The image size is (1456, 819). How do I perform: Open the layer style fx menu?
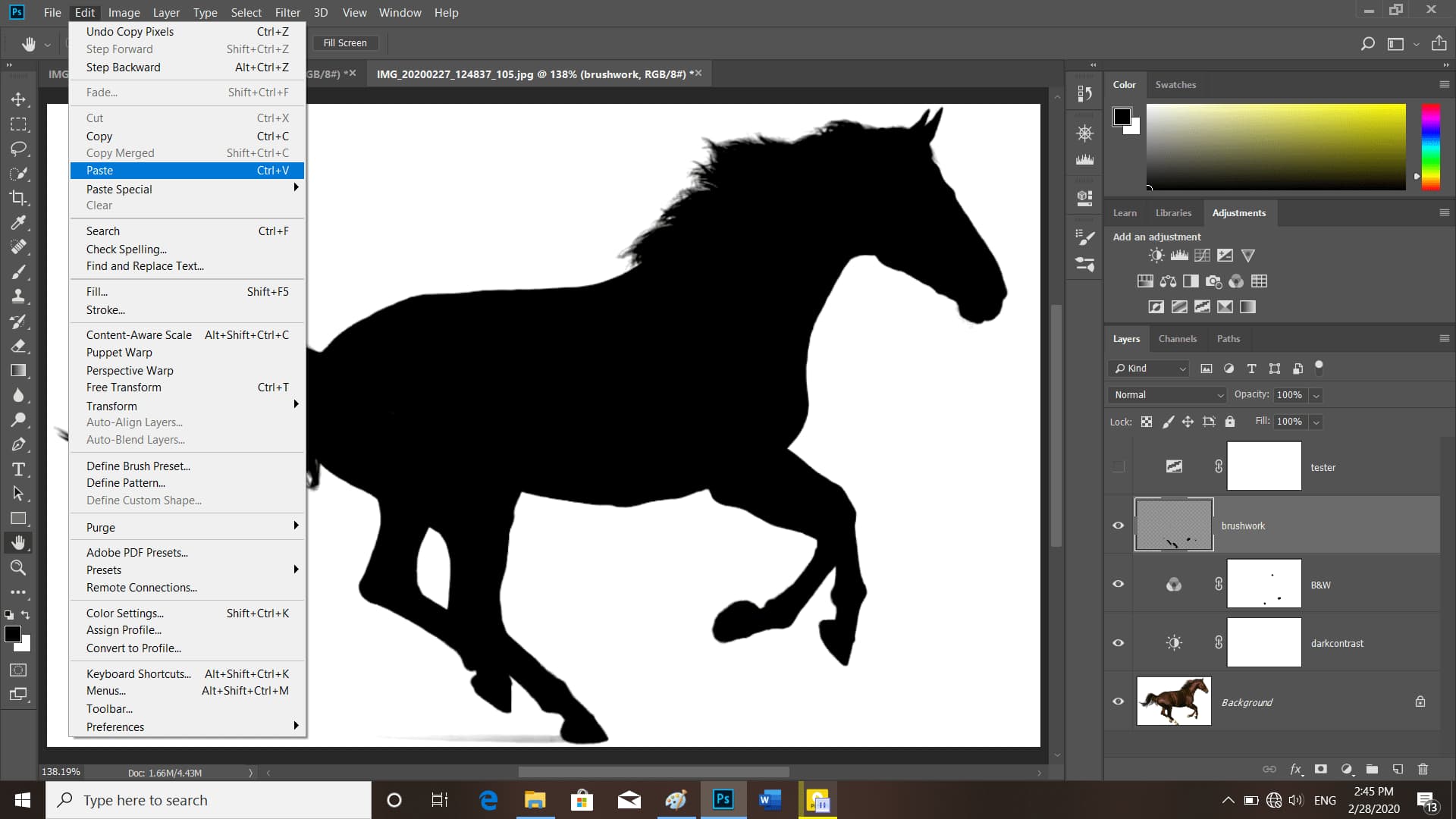tap(1296, 769)
